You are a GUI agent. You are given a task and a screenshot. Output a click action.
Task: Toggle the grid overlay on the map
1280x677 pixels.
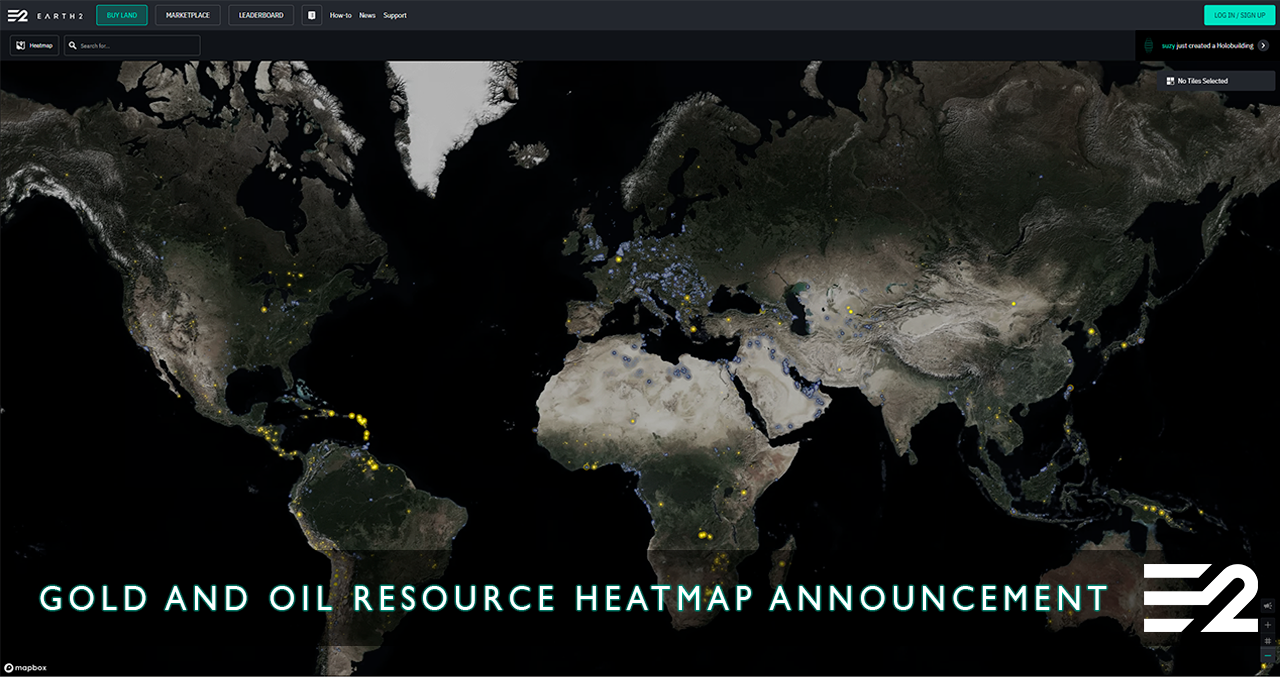1268,640
